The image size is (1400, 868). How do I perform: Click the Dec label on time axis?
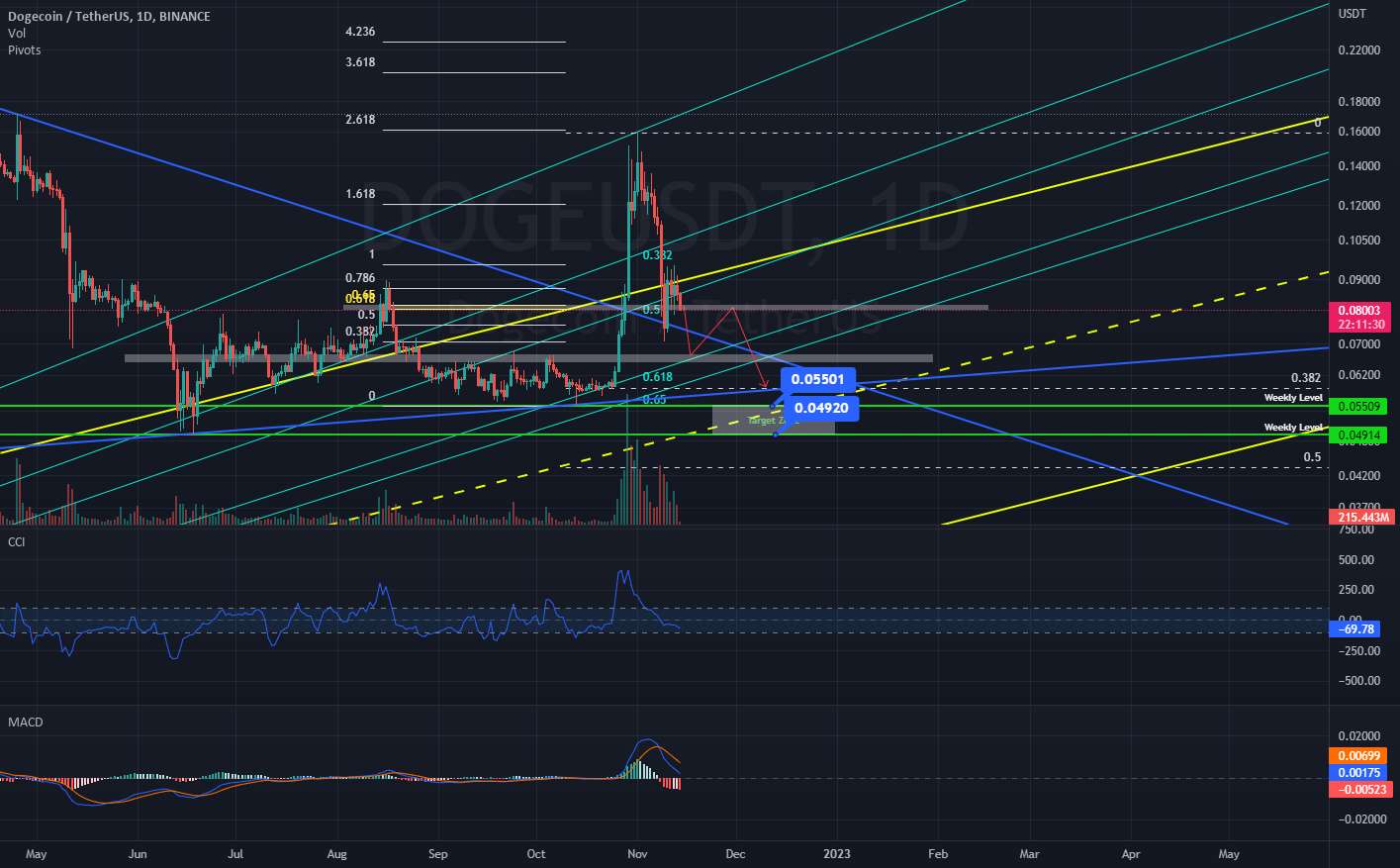click(735, 853)
